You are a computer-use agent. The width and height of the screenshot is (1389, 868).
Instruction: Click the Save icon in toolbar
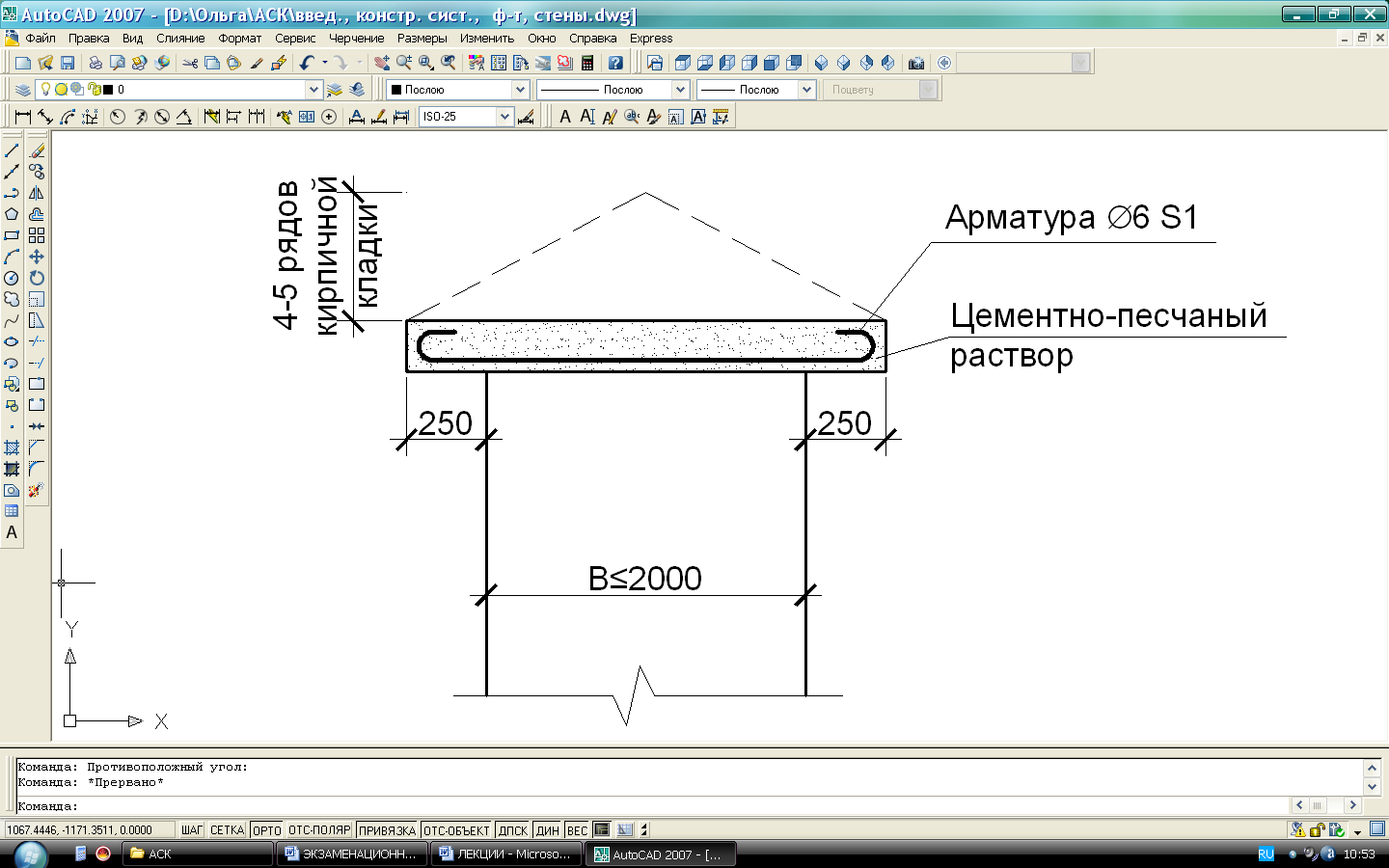[x=68, y=63]
